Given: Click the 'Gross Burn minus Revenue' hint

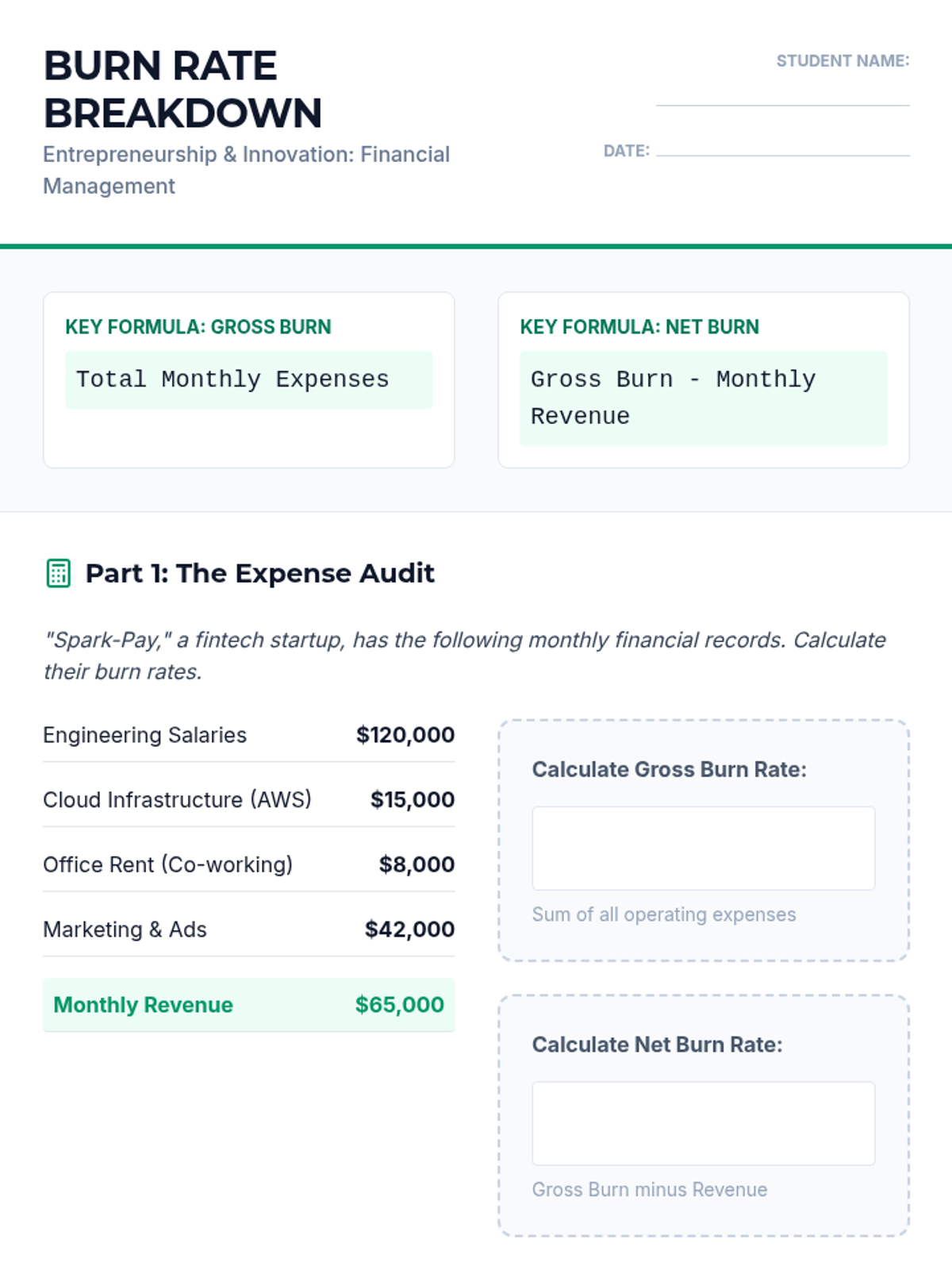Looking at the screenshot, I should (649, 1189).
